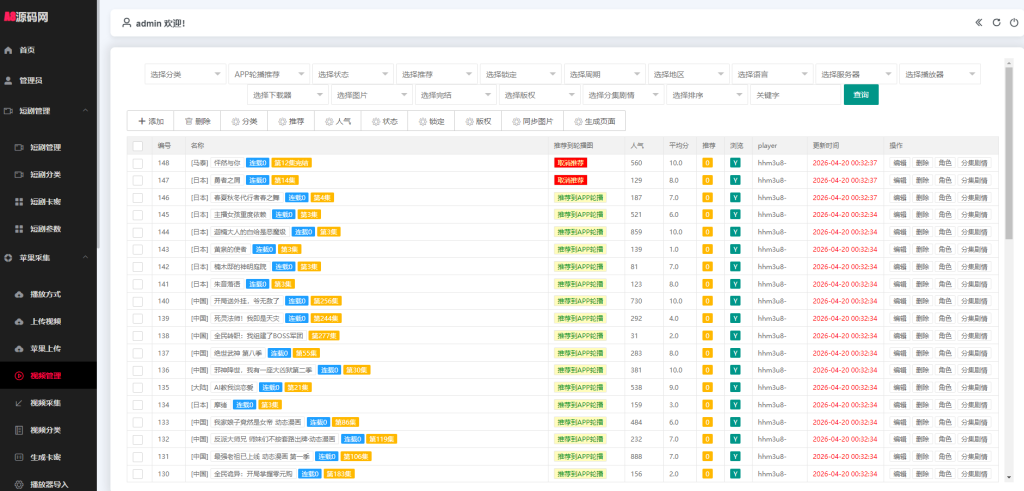This screenshot has height=491, width=1024.
Task: Tick the checkbox for row 132
Action: pyautogui.click(x=138, y=439)
